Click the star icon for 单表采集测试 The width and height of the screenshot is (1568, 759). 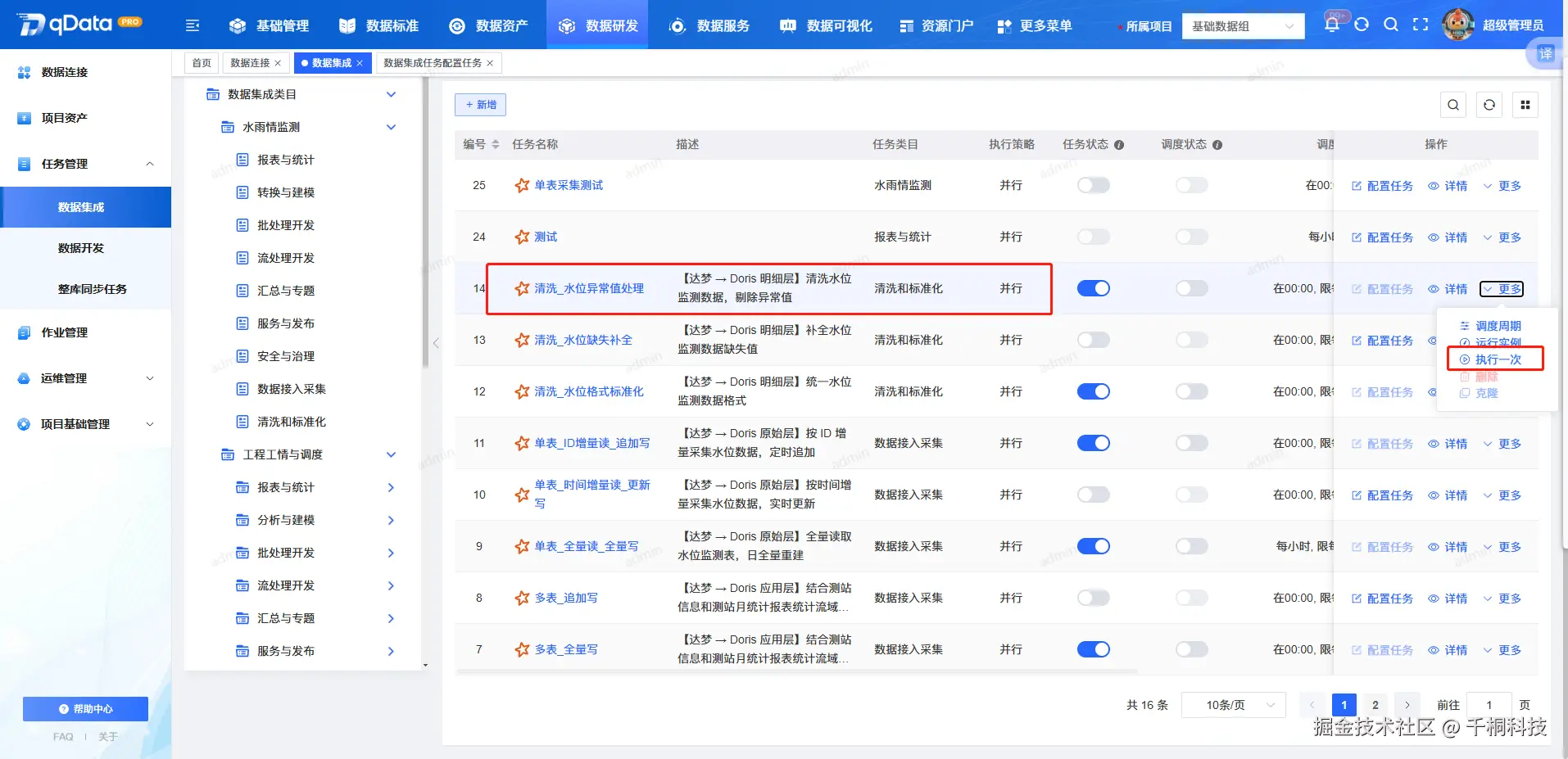pos(522,185)
